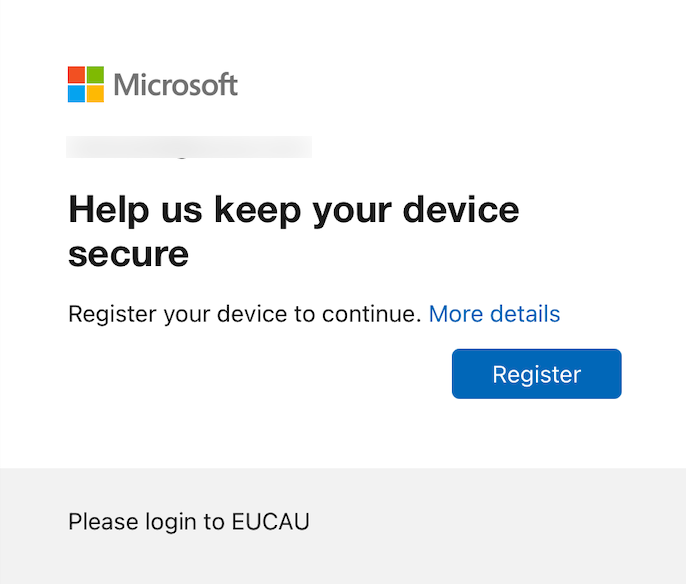Click the 'Help us keep your device secure' heading
This screenshot has width=686, height=584.
pos(293,231)
